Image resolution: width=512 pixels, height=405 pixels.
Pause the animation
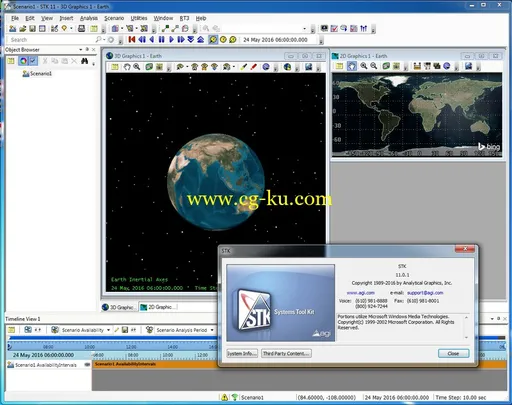point(162,40)
